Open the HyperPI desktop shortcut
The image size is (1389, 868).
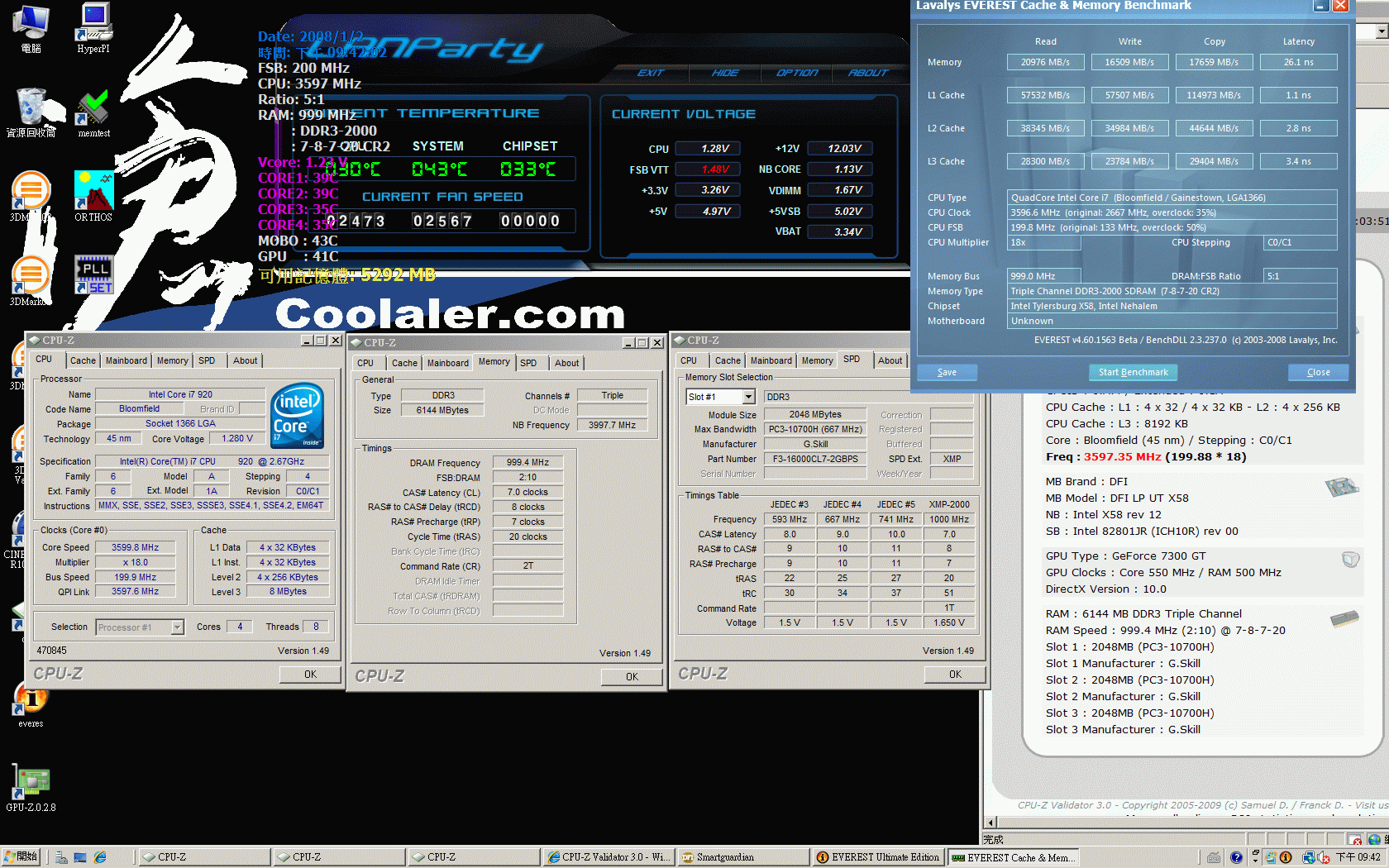93,28
